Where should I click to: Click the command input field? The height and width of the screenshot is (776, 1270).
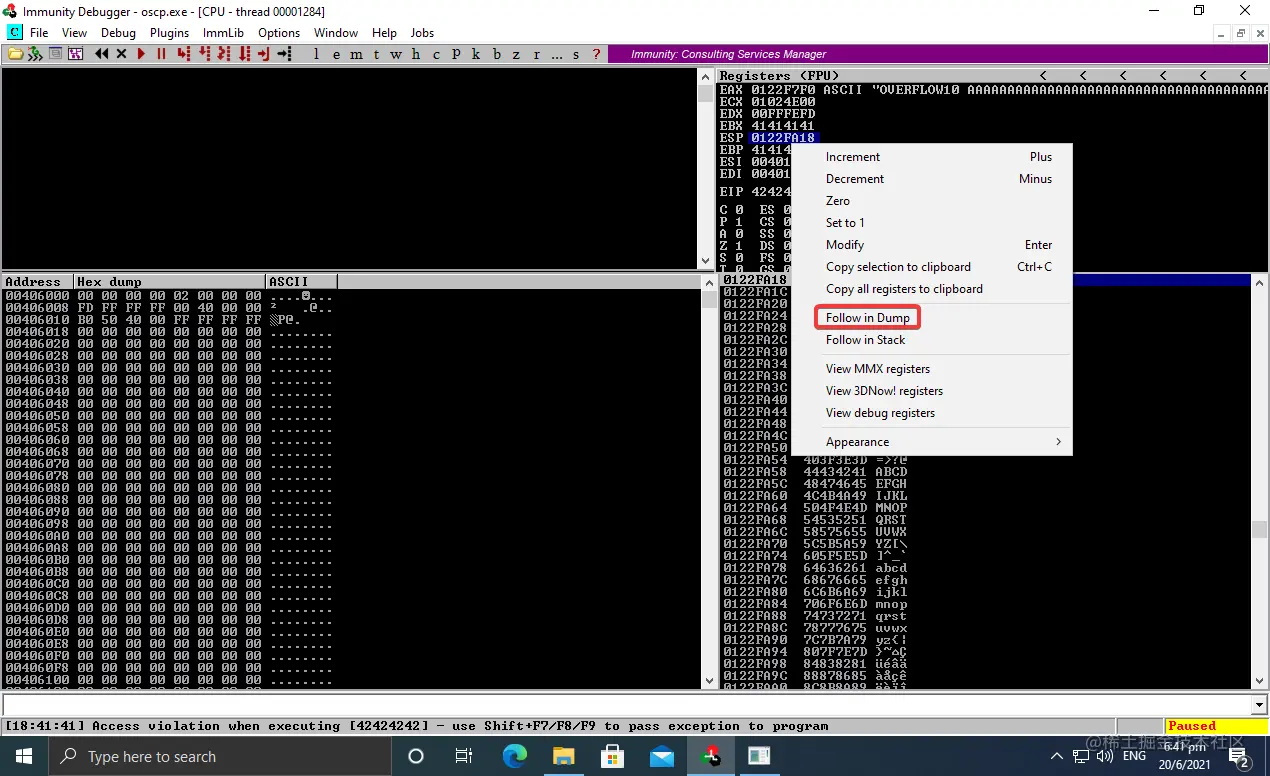pyautogui.click(x=626, y=705)
